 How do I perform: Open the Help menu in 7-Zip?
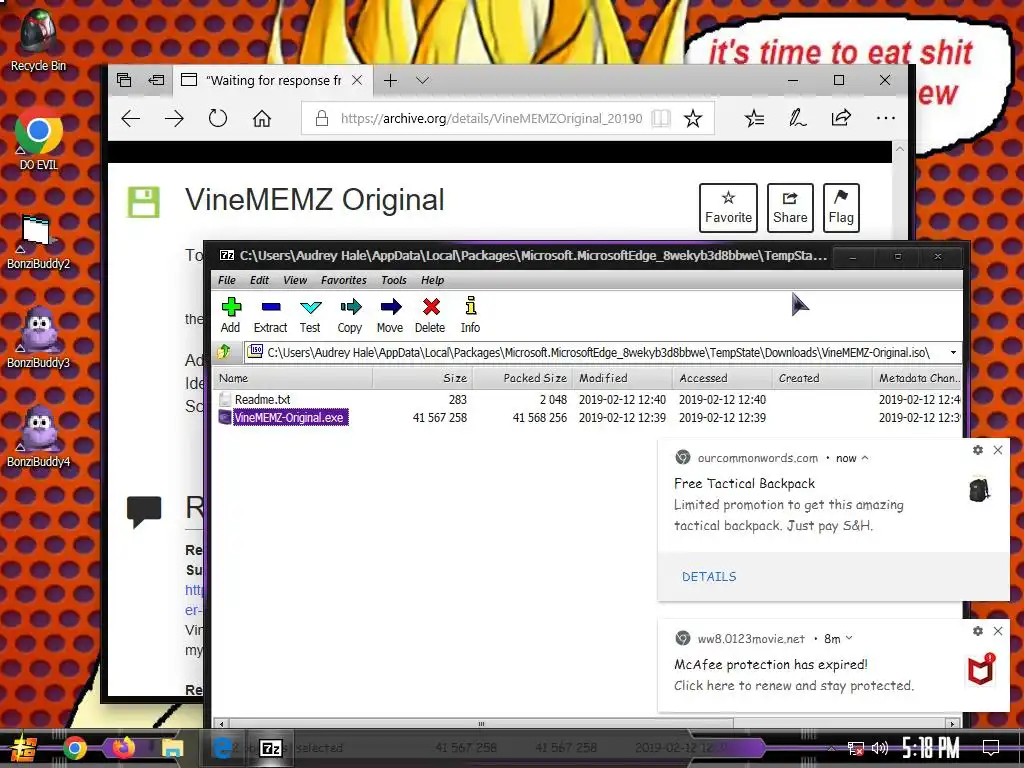(x=432, y=280)
